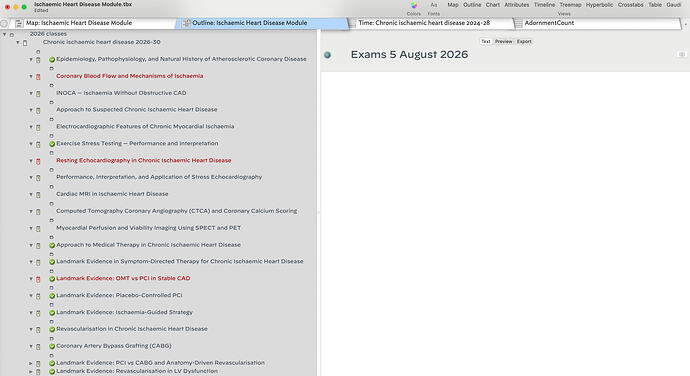This screenshot has height=376, width=690.
Task: Click the small child note under Epidemiology row
Action: pos(51,68)
